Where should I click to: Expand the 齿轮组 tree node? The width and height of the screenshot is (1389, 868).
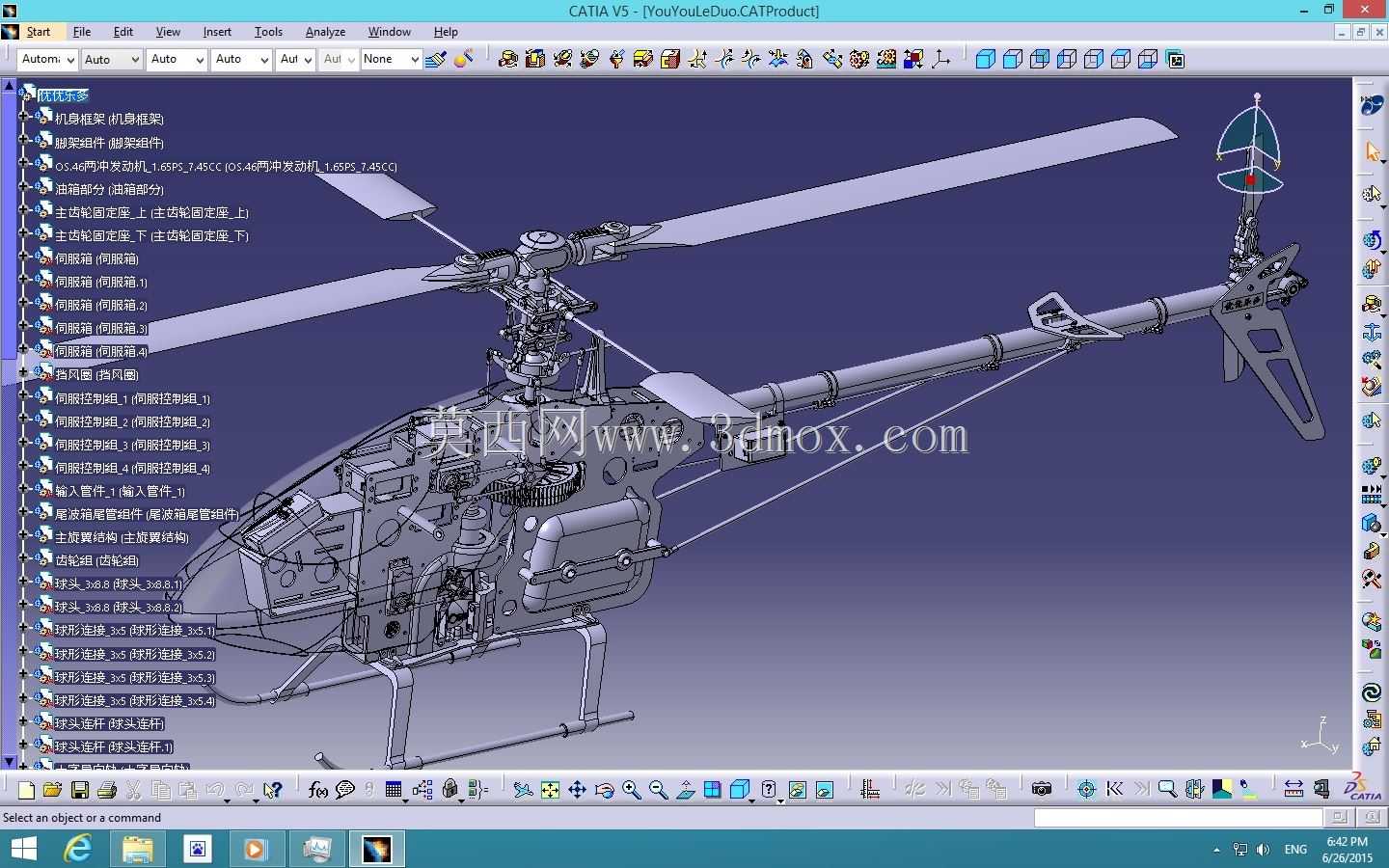point(24,559)
